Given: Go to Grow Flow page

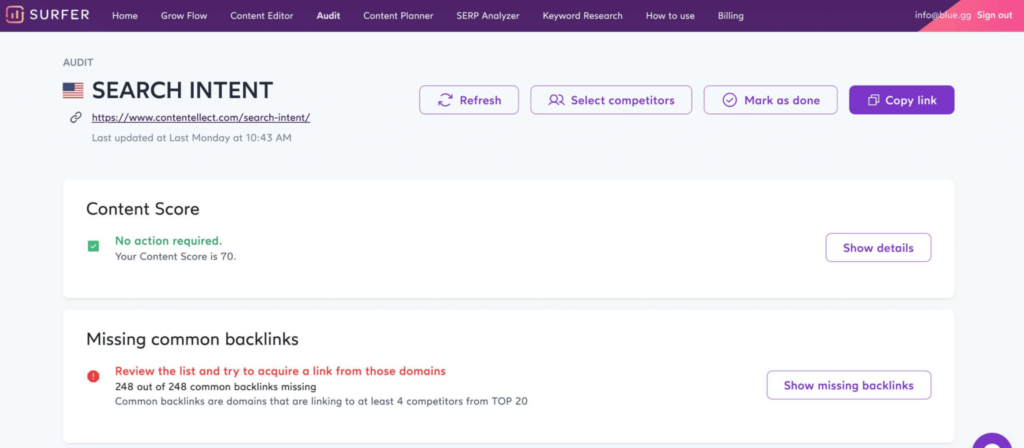Looking at the screenshot, I should pyautogui.click(x=184, y=16).
